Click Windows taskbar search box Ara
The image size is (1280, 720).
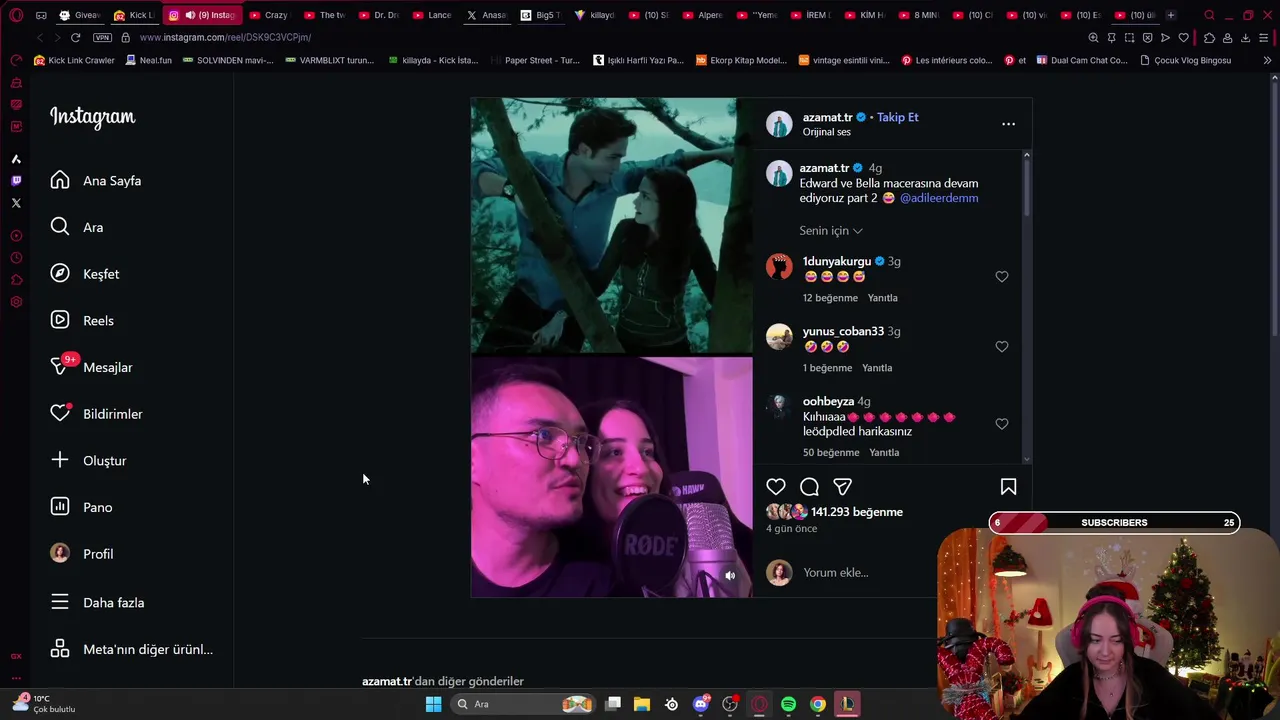[523, 704]
